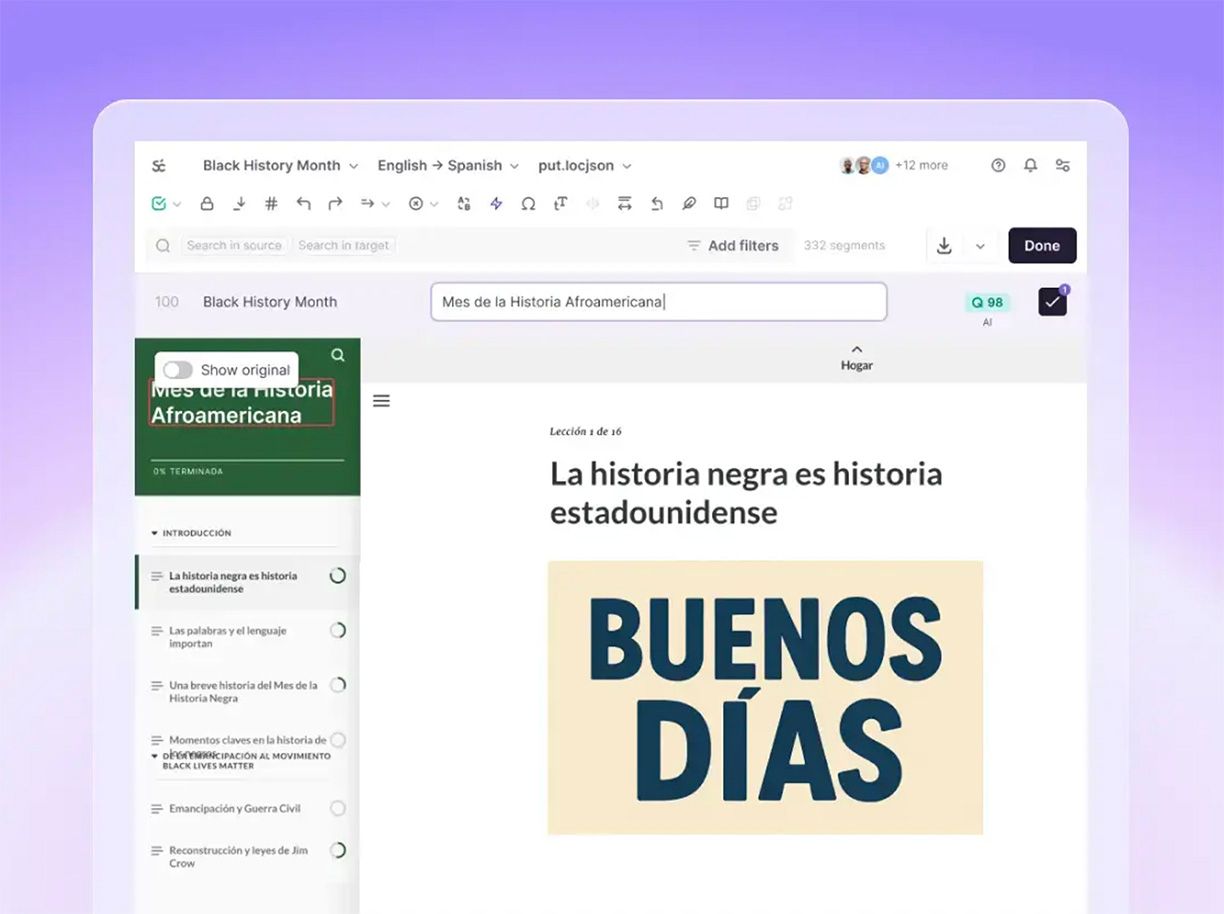
Task: Open the English → Spanish language dropdown
Action: pyautogui.click(x=448, y=166)
